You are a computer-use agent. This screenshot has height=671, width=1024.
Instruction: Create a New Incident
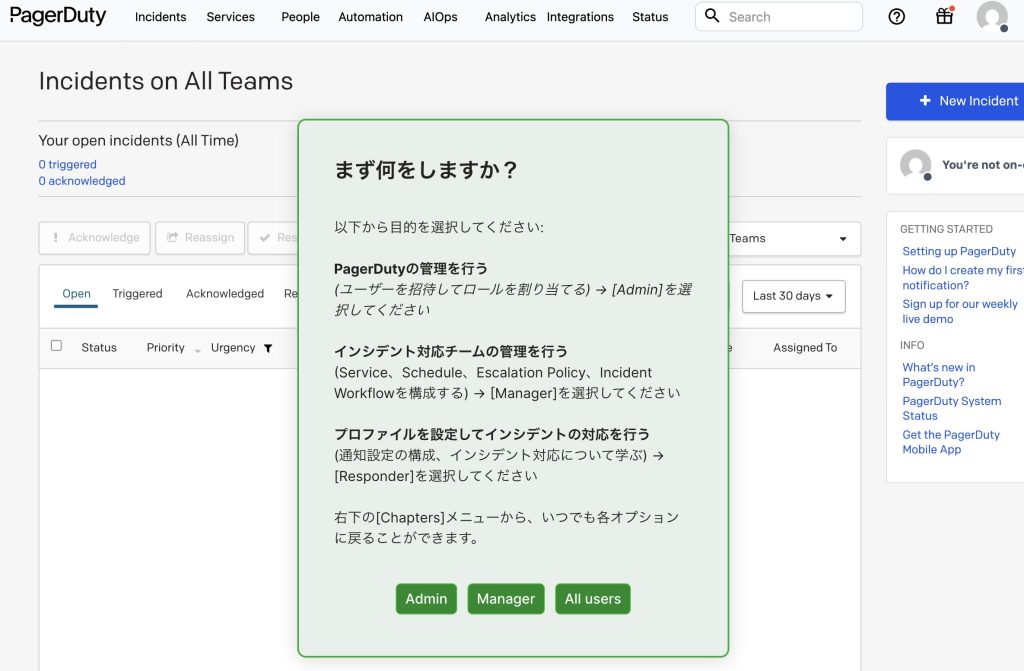pos(955,101)
